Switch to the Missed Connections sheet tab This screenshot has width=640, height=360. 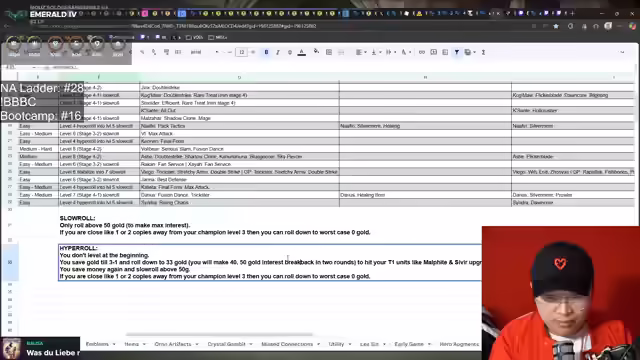point(287,344)
